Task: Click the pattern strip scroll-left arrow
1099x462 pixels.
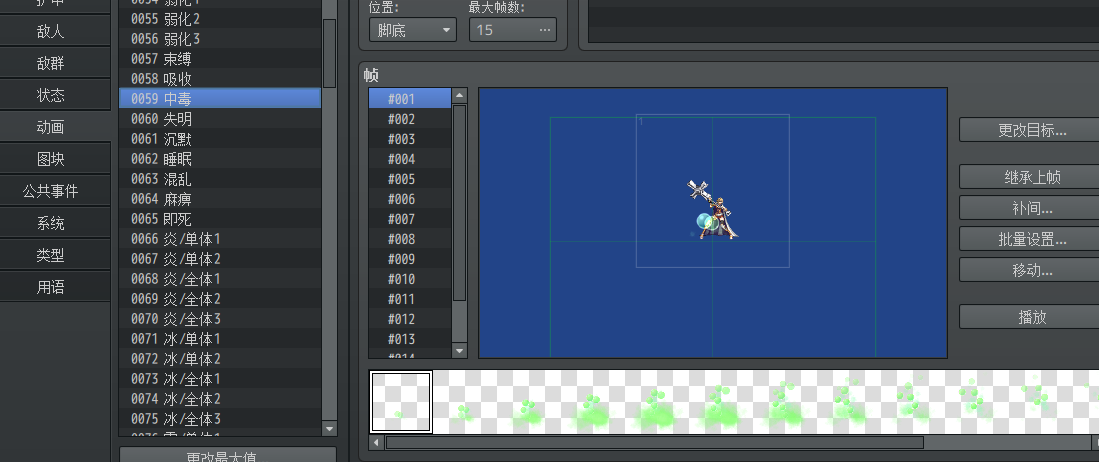Action: [x=376, y=442]
